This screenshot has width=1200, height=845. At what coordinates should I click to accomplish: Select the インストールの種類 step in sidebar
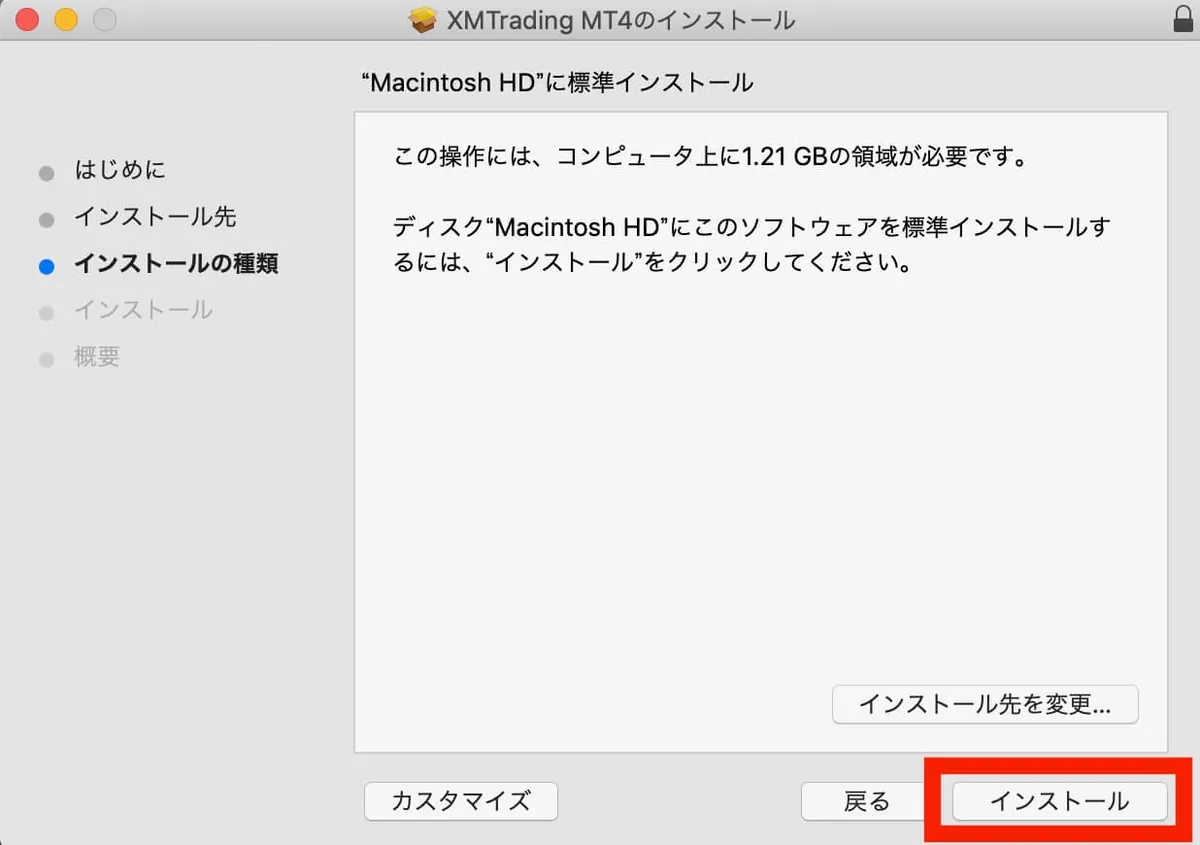coord(176,264)
